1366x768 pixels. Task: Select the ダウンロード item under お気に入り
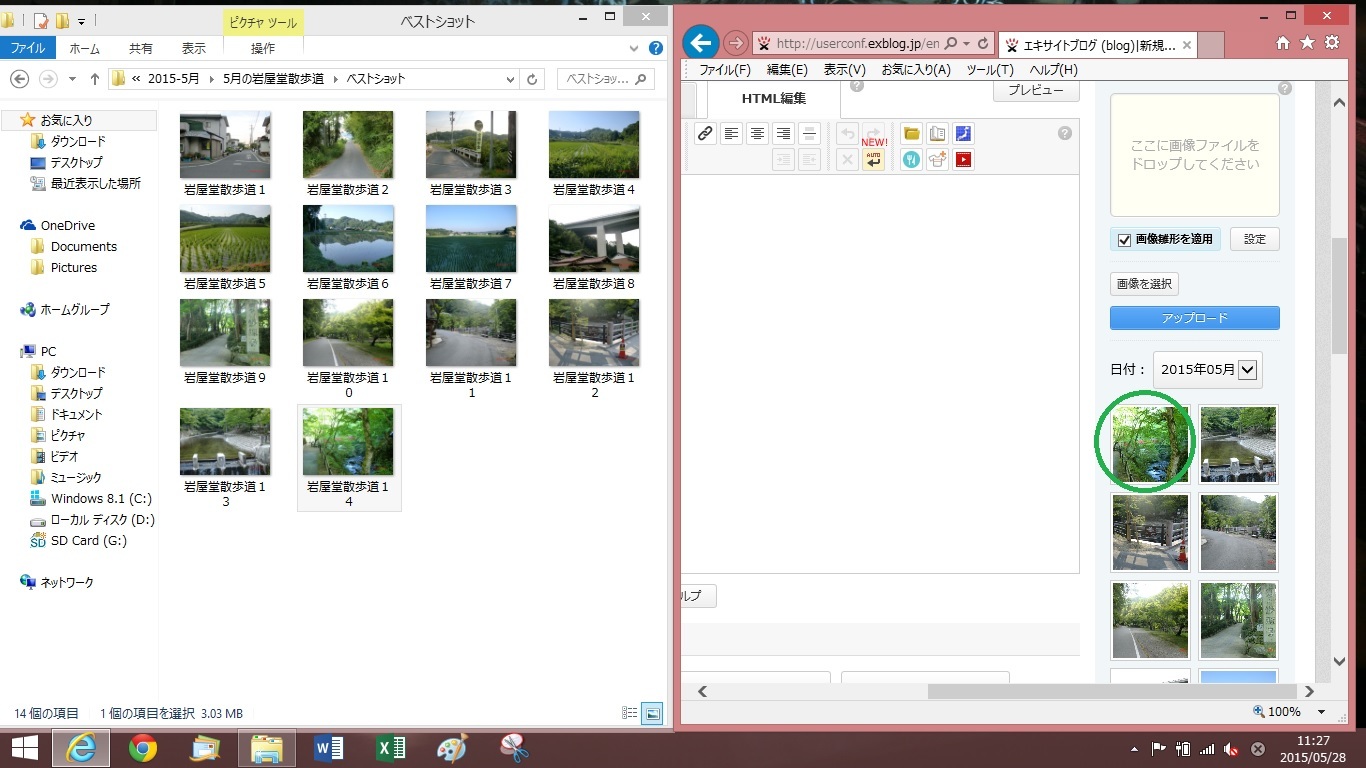pyautogui.click(x=78, y=141)
